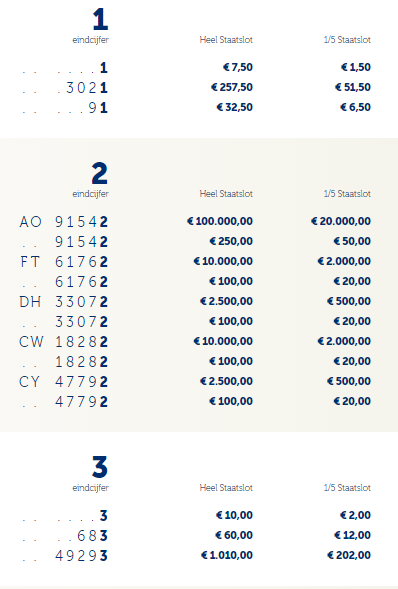
Task: Click the € 257,50 prize amount
Action: tap(232, 87)
